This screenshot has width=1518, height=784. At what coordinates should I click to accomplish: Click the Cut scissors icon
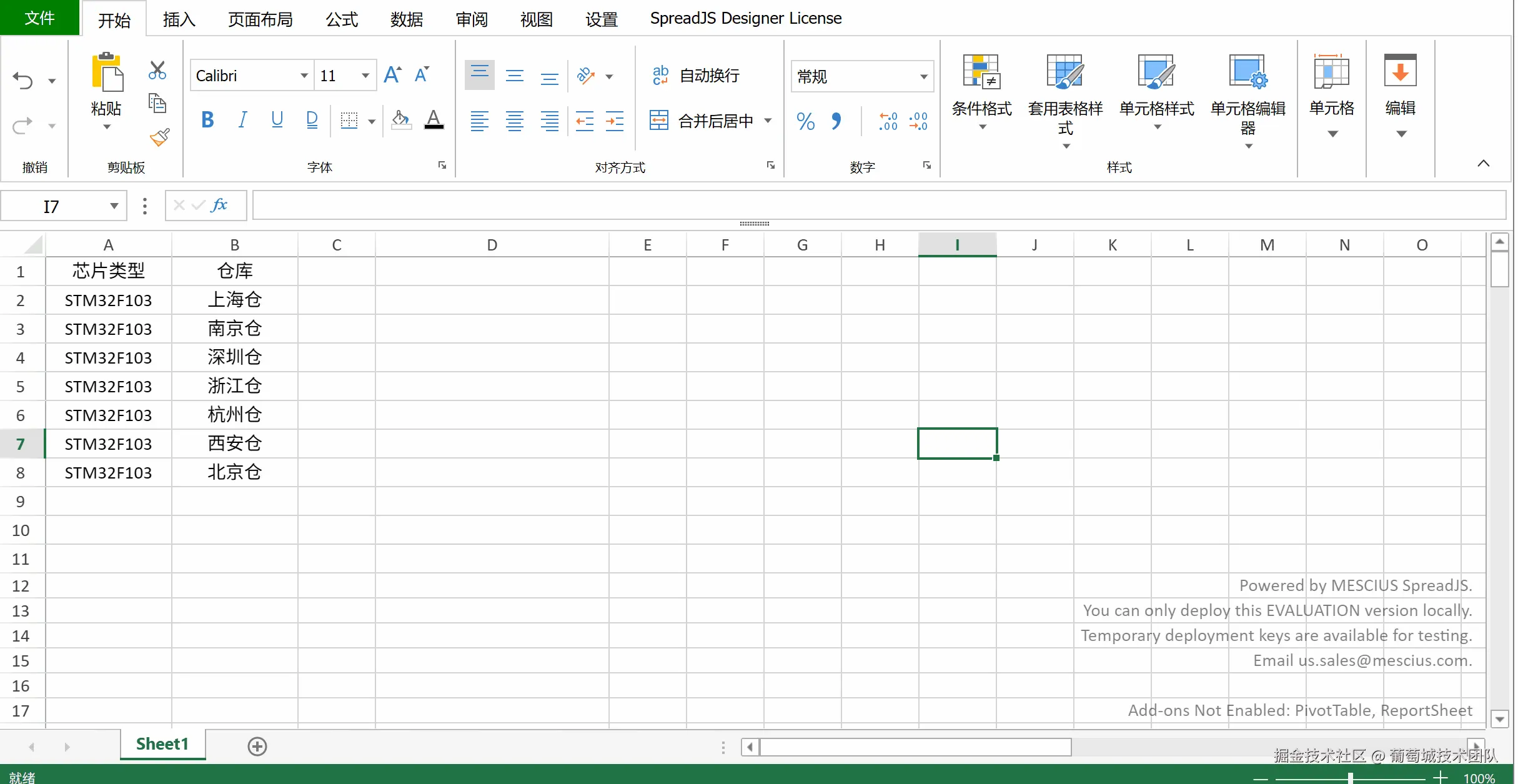tap(157, 70)
